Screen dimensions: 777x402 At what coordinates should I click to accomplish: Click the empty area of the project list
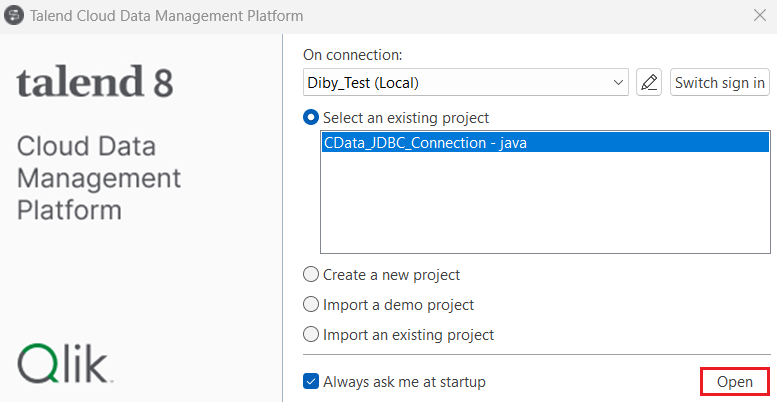click(545, 210)
